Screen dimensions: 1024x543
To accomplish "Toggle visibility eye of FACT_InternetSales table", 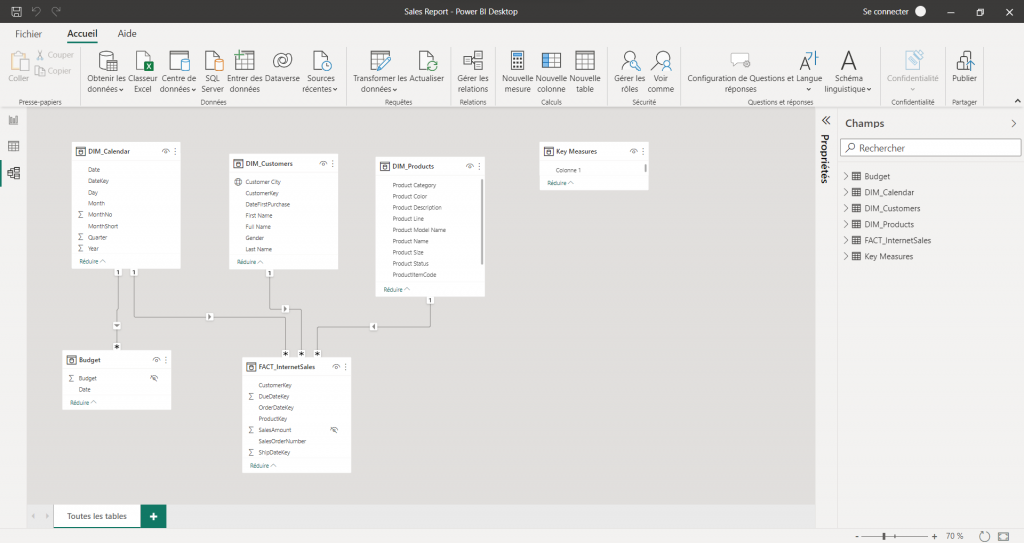I will 336,367.
